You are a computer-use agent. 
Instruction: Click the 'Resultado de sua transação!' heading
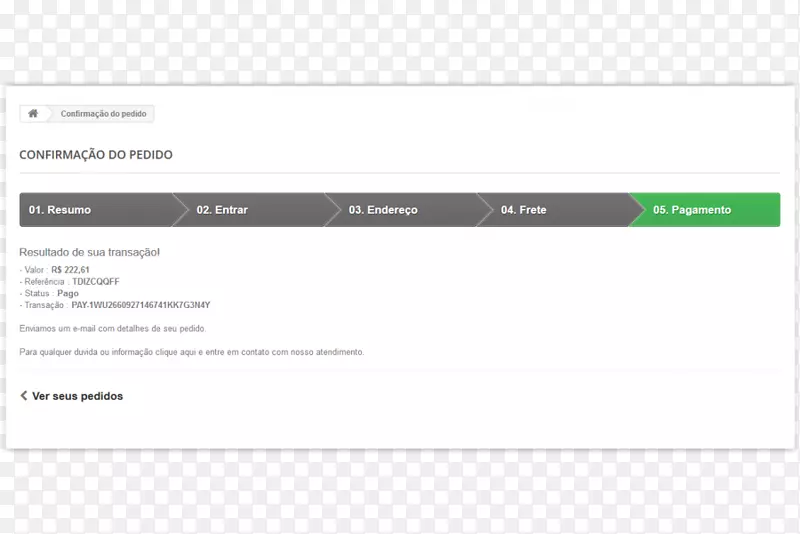click(90, 252)
